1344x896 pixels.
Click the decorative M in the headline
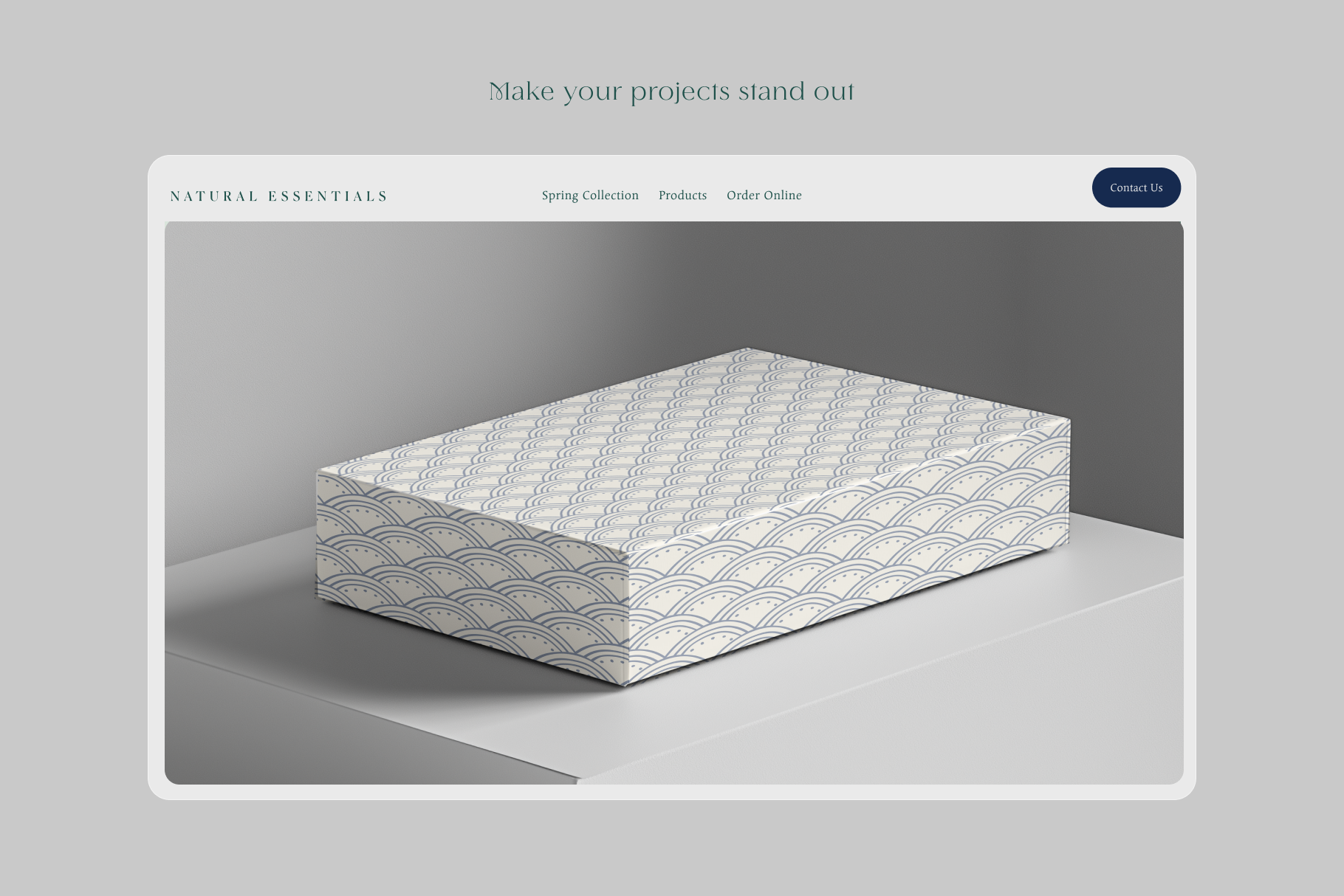click(x=499, y=92)
